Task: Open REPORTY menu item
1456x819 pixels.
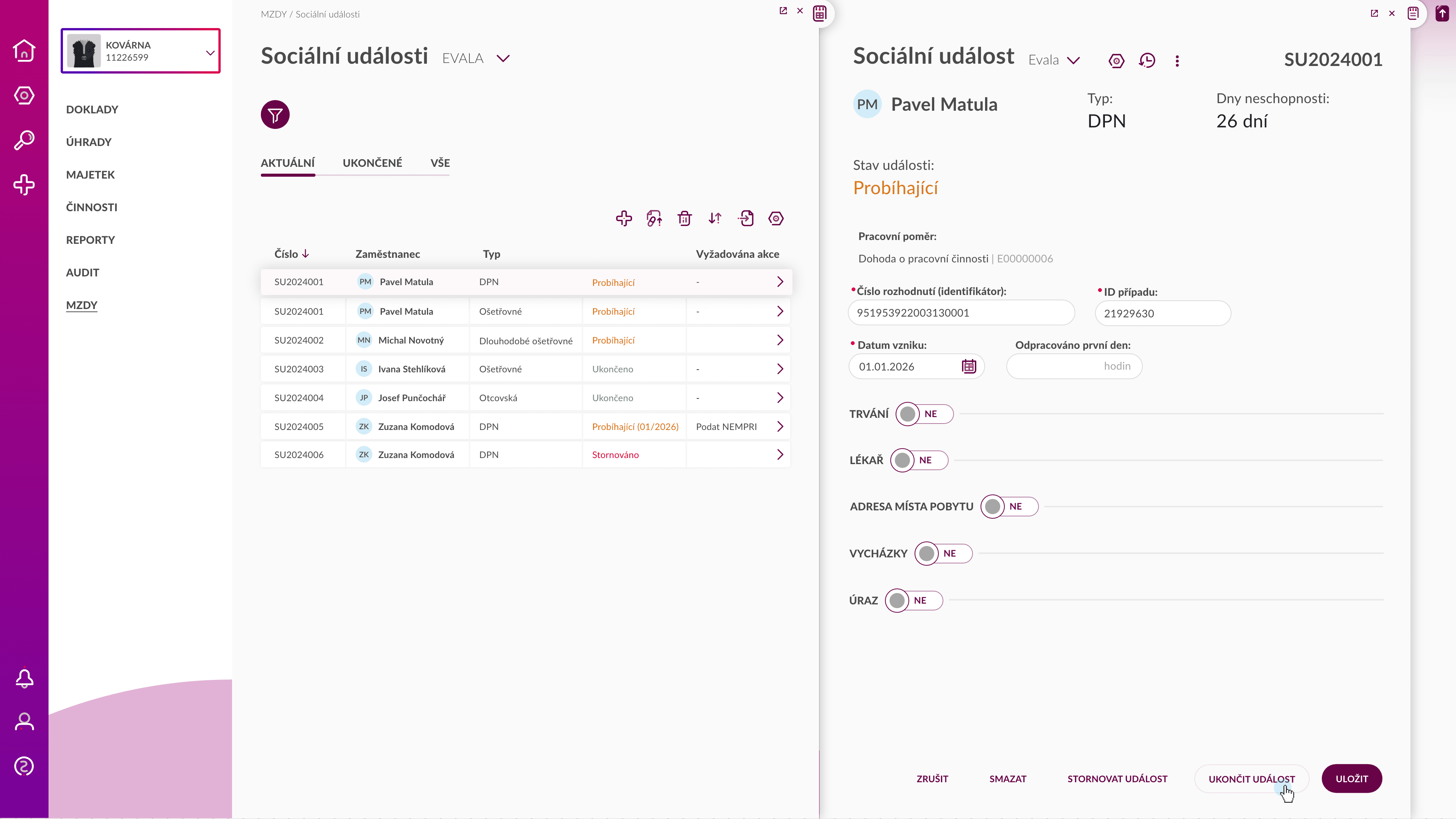Action: click(91, 240)
